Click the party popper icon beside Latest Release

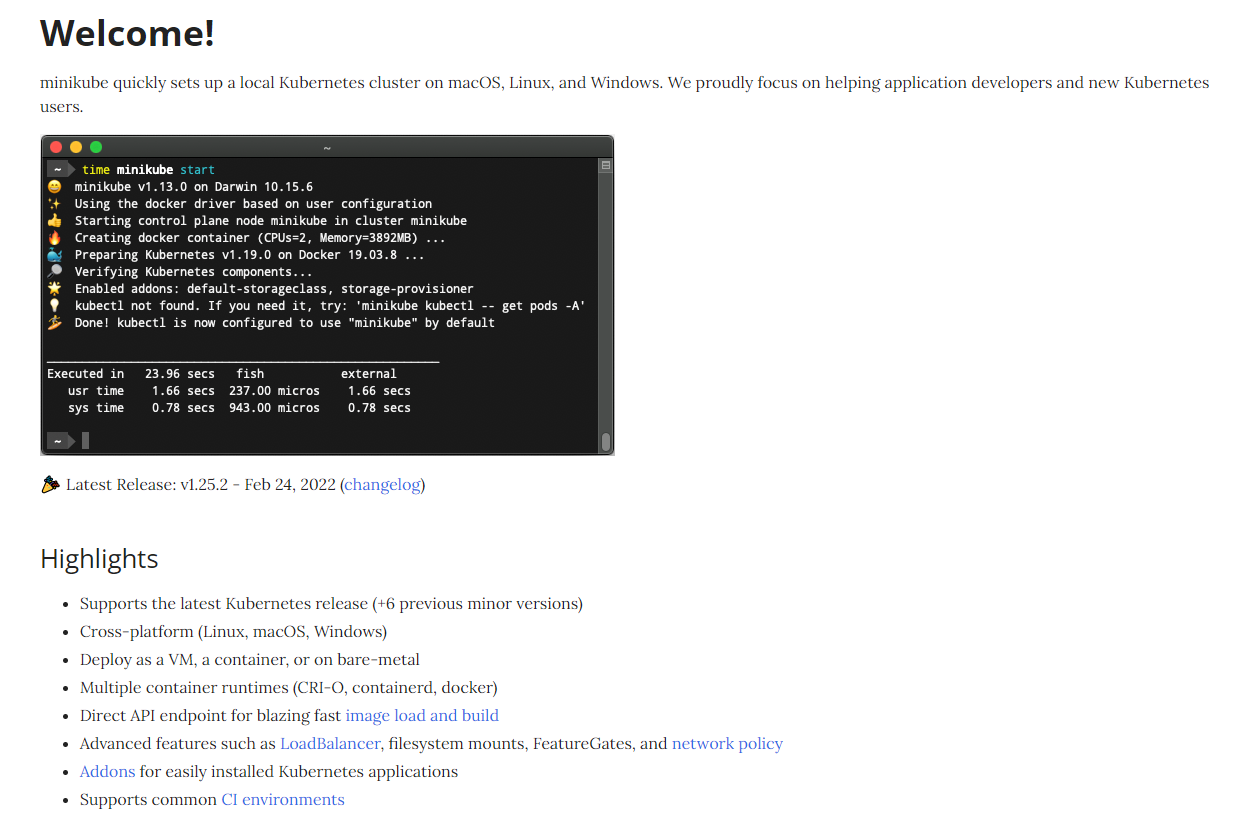coord(50,485)
